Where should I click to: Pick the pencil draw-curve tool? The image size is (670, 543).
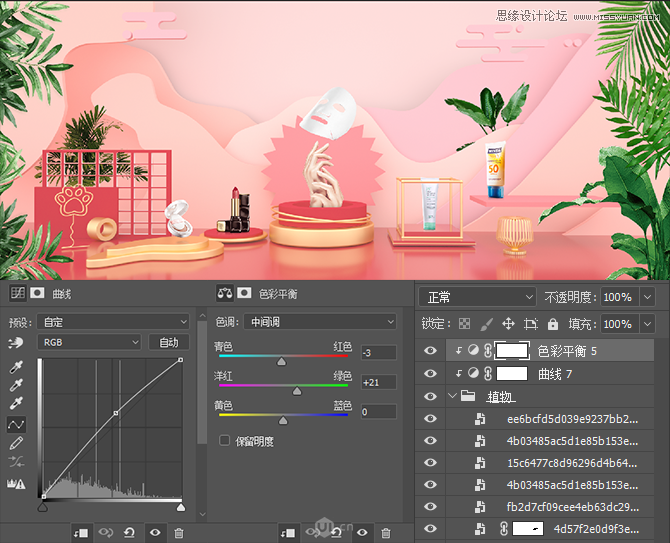(16, 443)
